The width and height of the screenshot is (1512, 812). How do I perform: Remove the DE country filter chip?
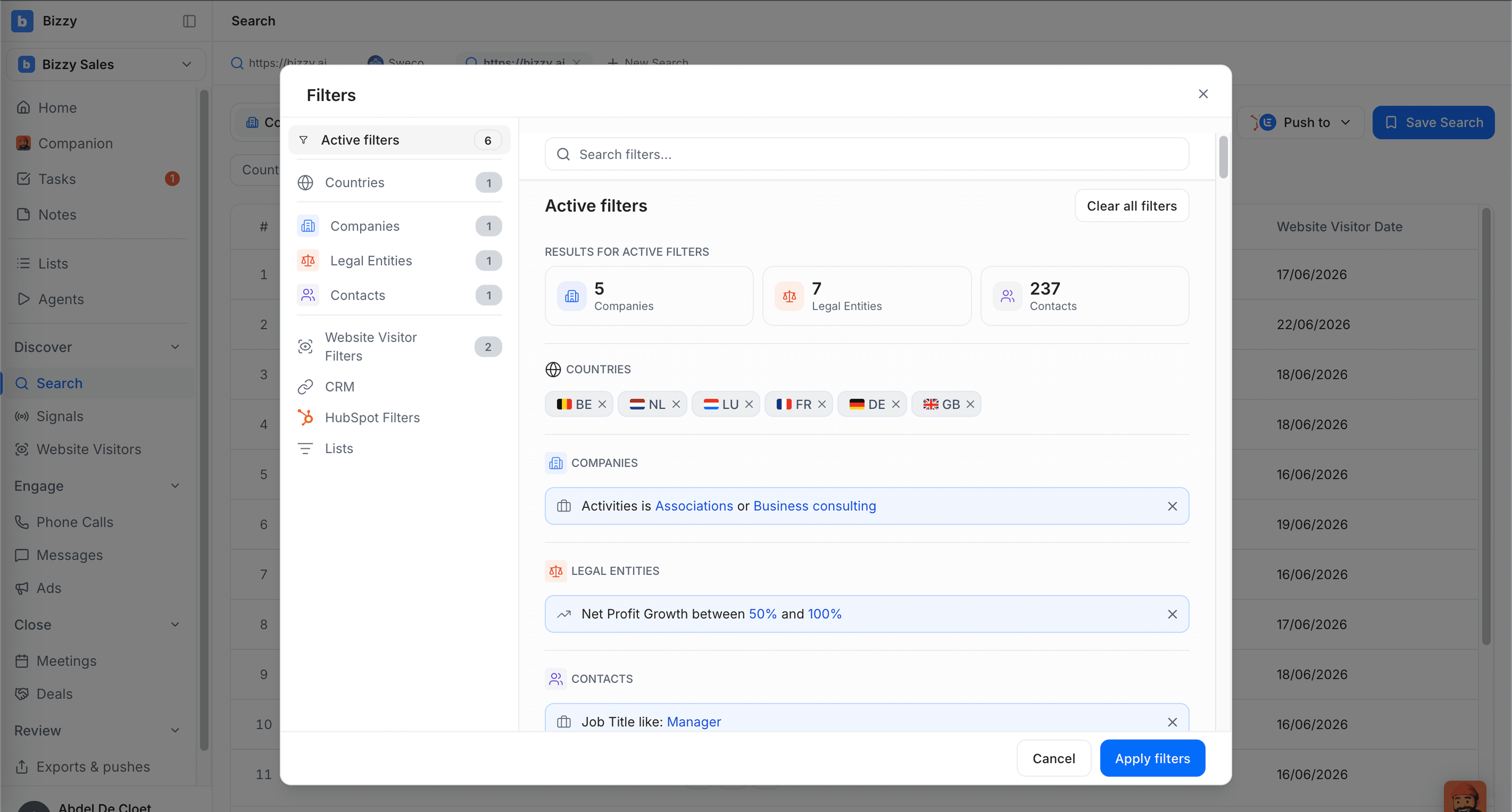[x=896, y=404]
